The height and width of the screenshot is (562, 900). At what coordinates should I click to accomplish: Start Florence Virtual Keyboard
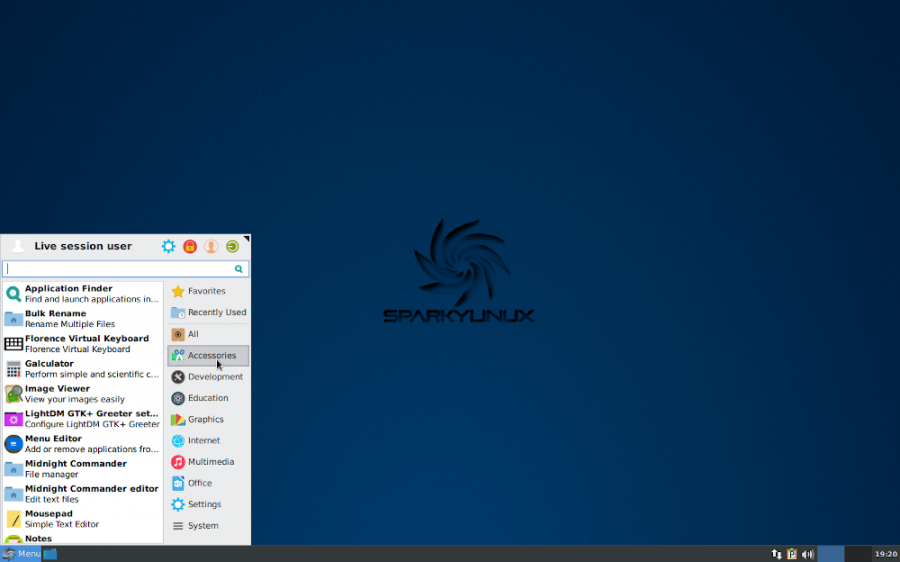pos(83,344)
